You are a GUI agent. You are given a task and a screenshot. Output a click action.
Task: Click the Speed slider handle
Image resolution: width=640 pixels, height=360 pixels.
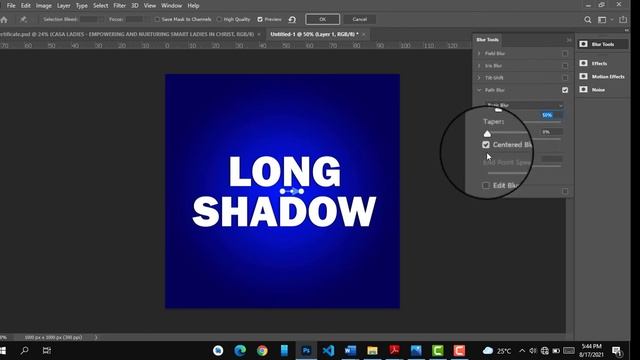point(498,109)
